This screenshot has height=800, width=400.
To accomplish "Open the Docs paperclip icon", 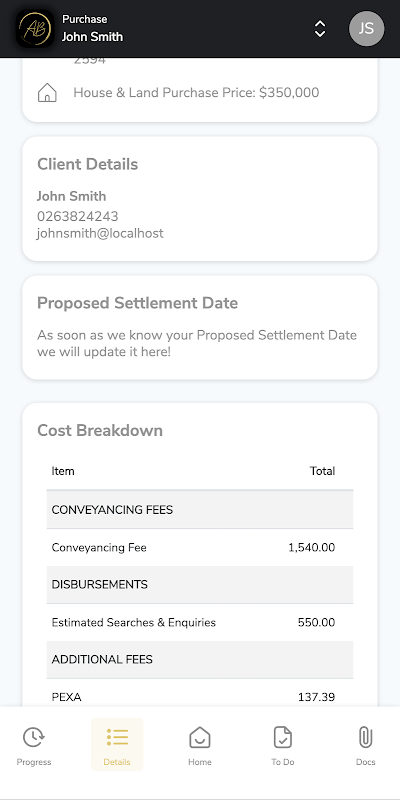I will 365,737.
